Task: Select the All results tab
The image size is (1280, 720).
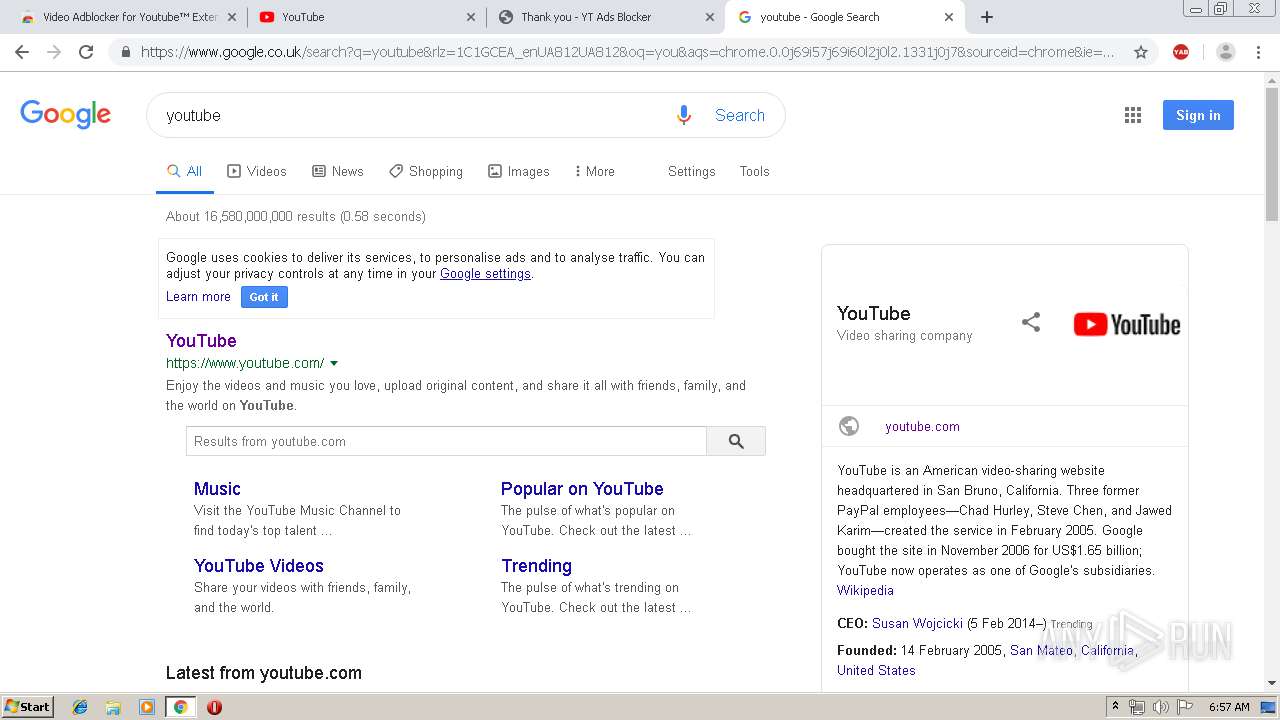Action: click(185, 171)
